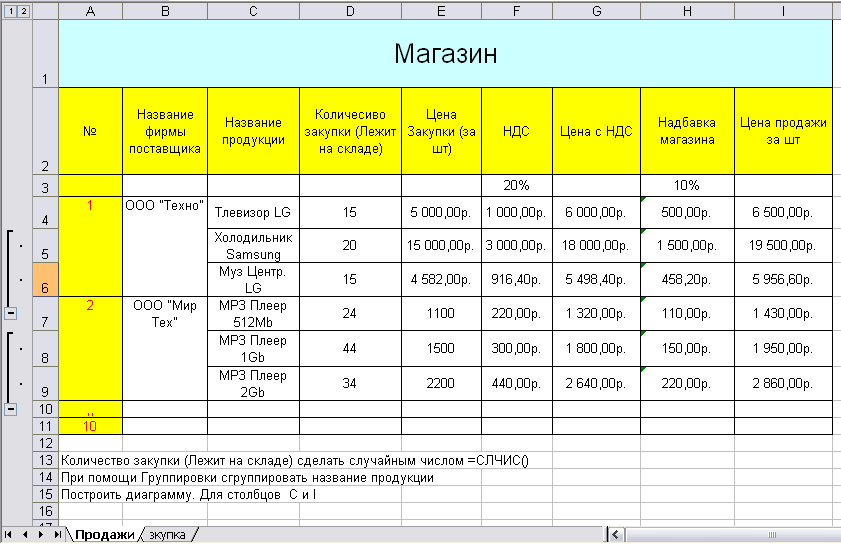This screenshot has width=841, height=544.
Task: Click the 19 500,00р. cell
Action: 783,246
